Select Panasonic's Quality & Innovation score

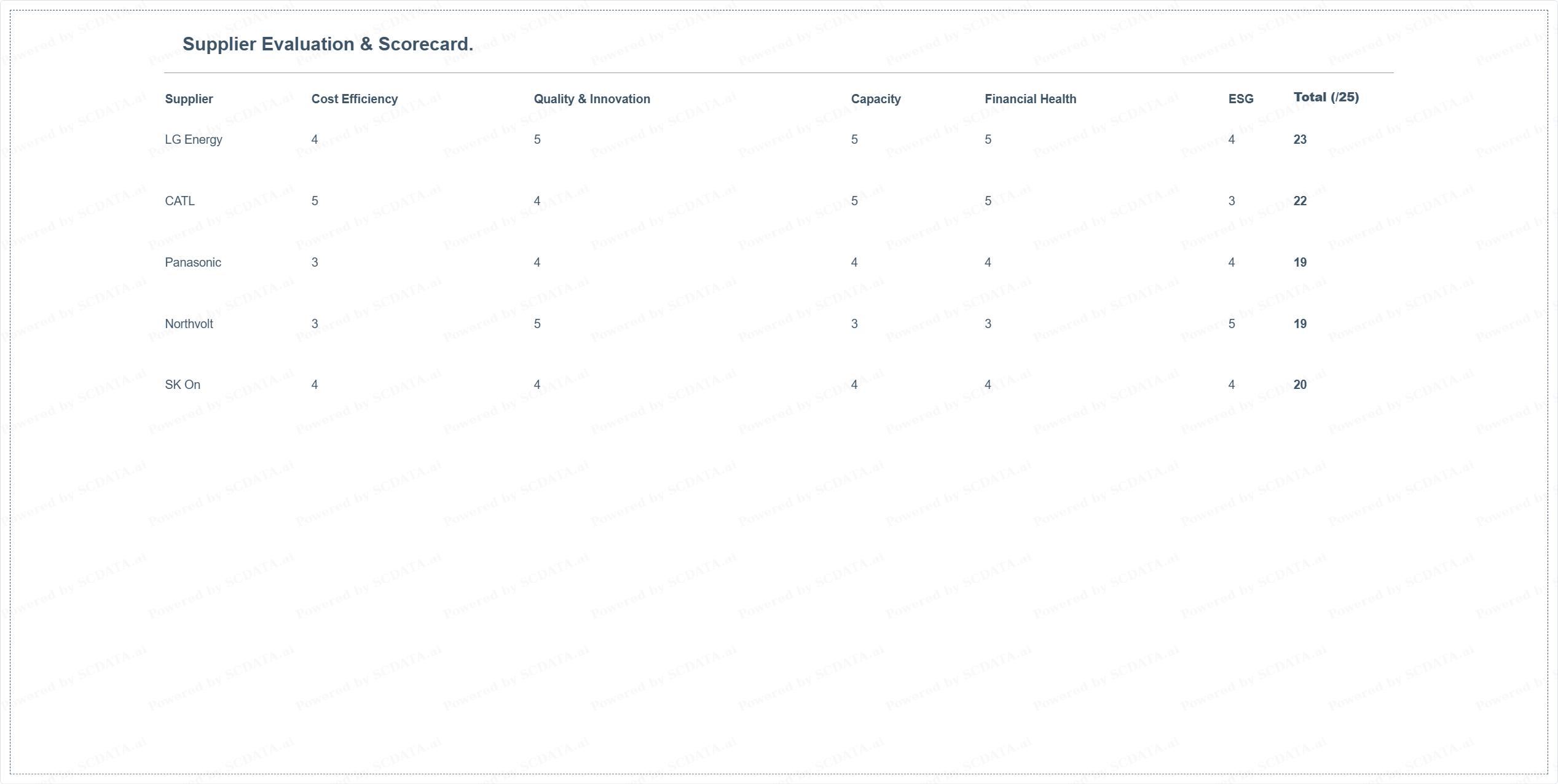tap(537, 262)
